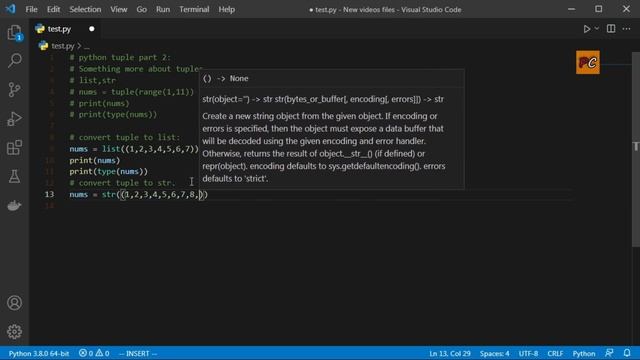The image size is (640, 360).
Task: Open the Testing flask view
Action: [x=14, y=177]
